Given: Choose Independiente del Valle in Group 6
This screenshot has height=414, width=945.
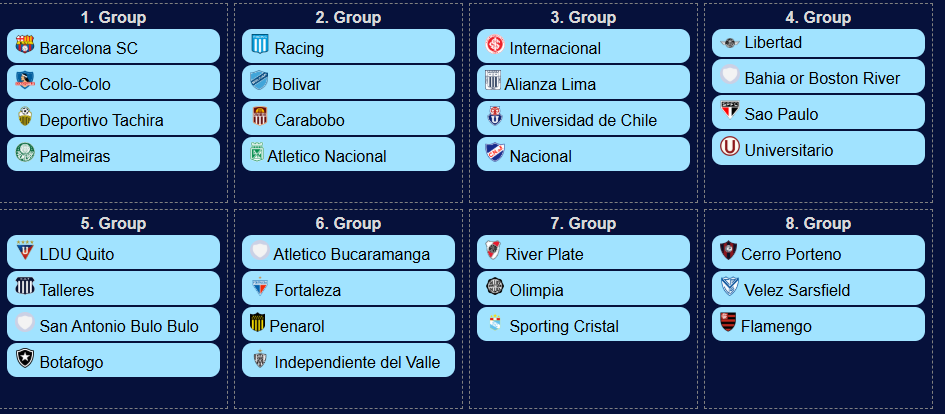Looking at the screenshot, I should [x=348, y=360].
